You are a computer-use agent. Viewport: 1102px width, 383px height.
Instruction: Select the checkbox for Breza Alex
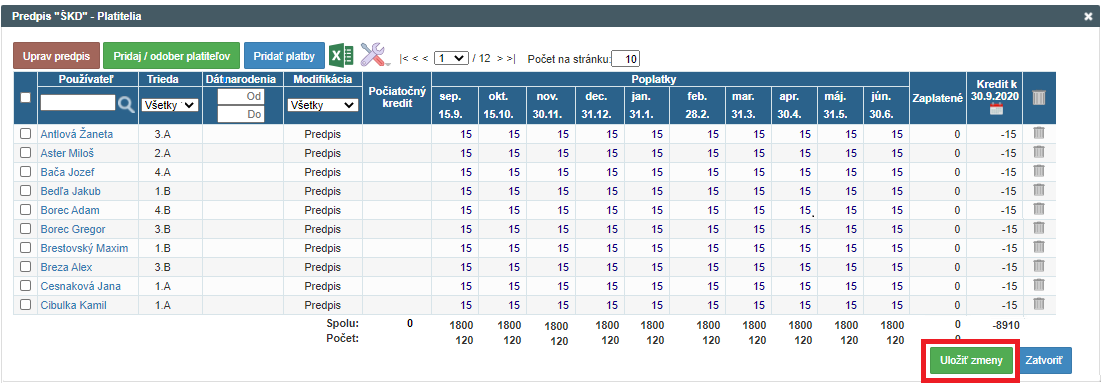pyautogui.click(x=25, y=267)
